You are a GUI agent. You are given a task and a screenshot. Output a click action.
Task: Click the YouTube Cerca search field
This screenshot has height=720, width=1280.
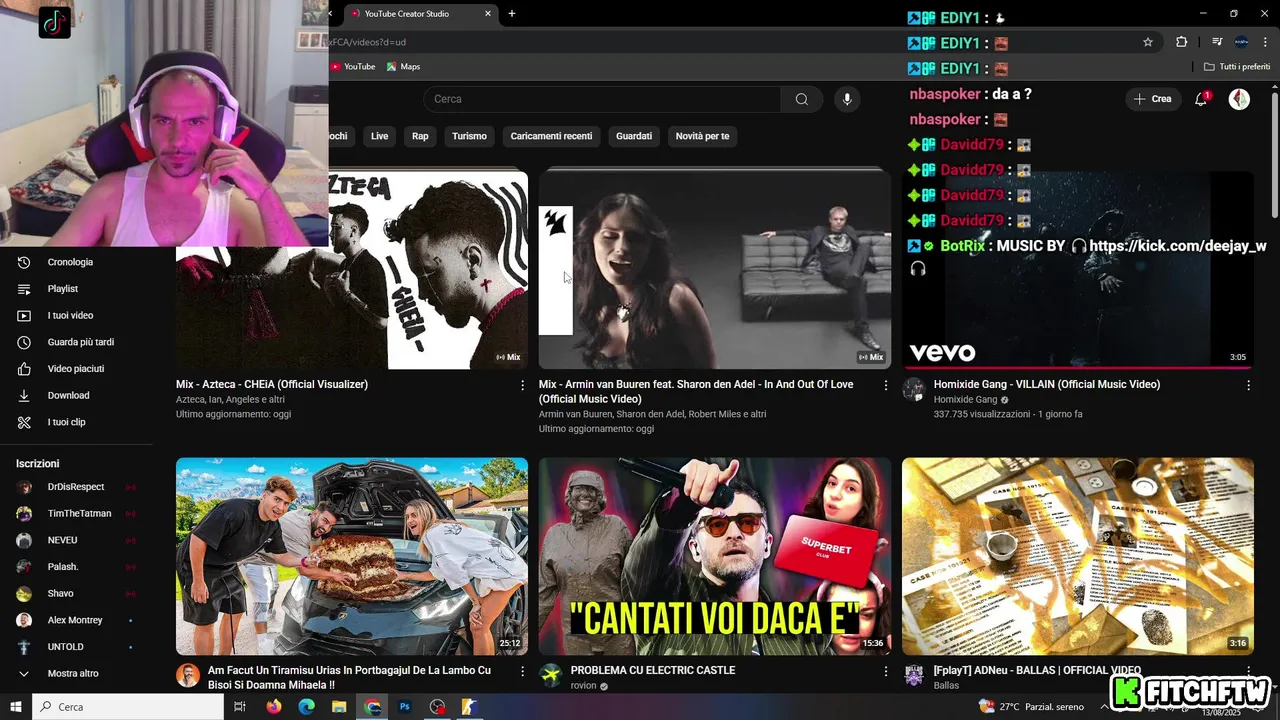point(602,99)
